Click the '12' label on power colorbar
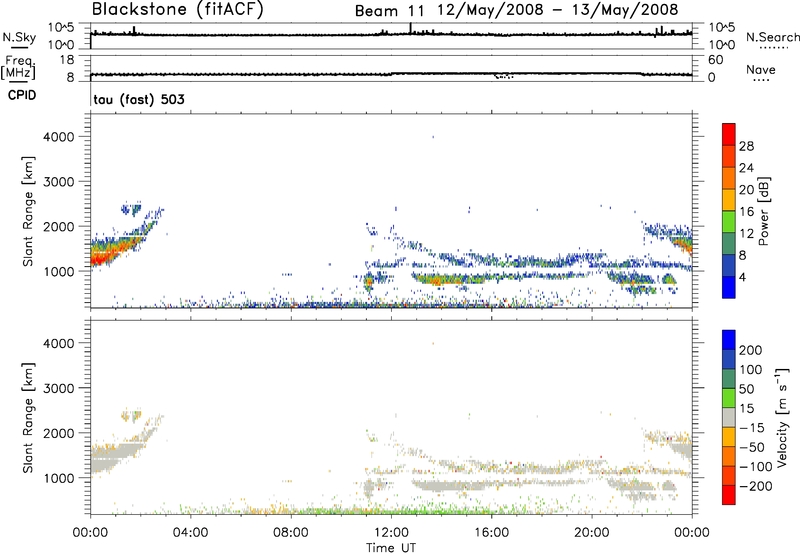 [746, 234]
